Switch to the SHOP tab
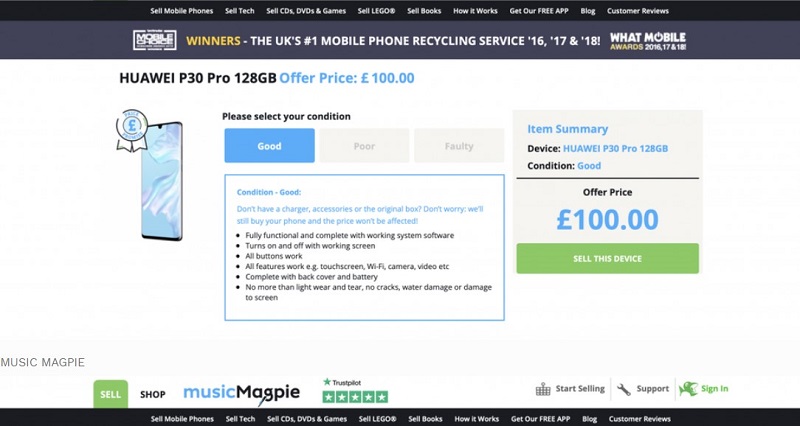800x426 pixels. pyautogui.click(x=153, y=394)
